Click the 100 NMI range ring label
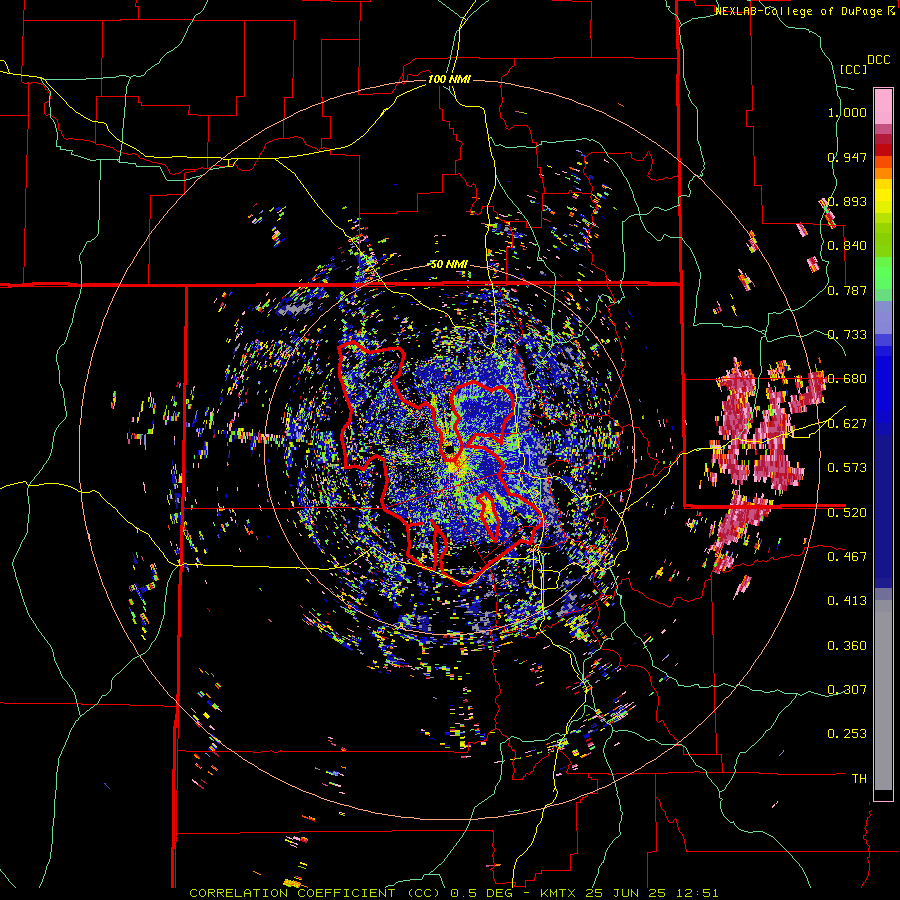The width and height of the screenshot is (900, 900). point(449,79)
